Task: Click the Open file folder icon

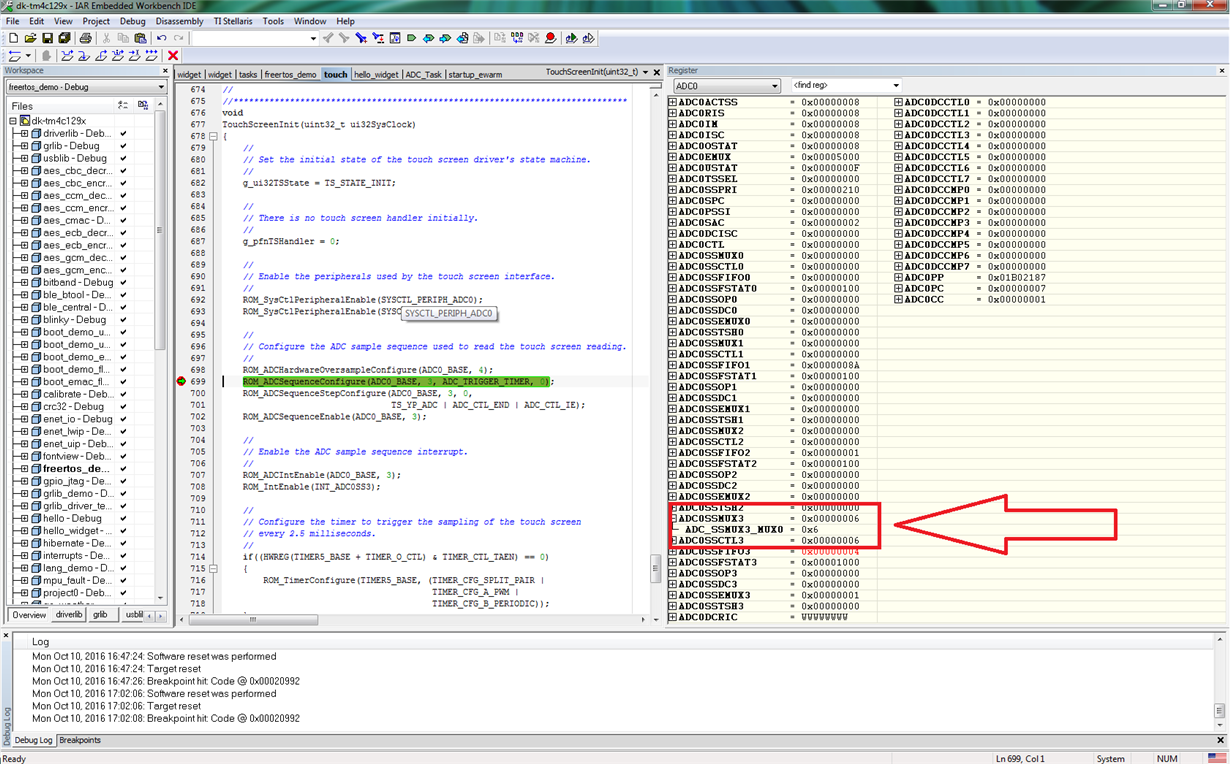Action: pyautogui.click(x=30, y=38)
